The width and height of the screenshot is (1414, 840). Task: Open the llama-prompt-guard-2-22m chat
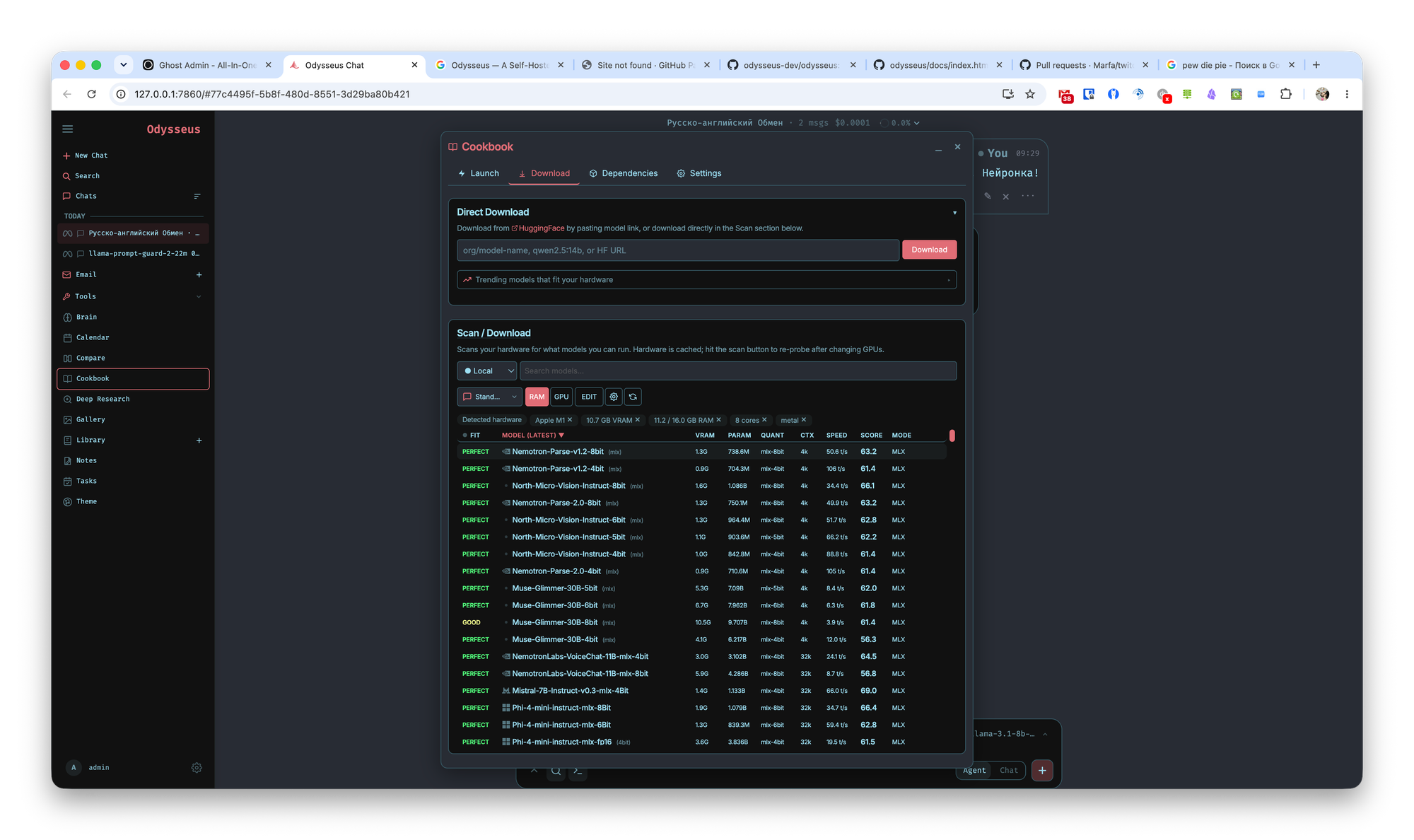133,254
